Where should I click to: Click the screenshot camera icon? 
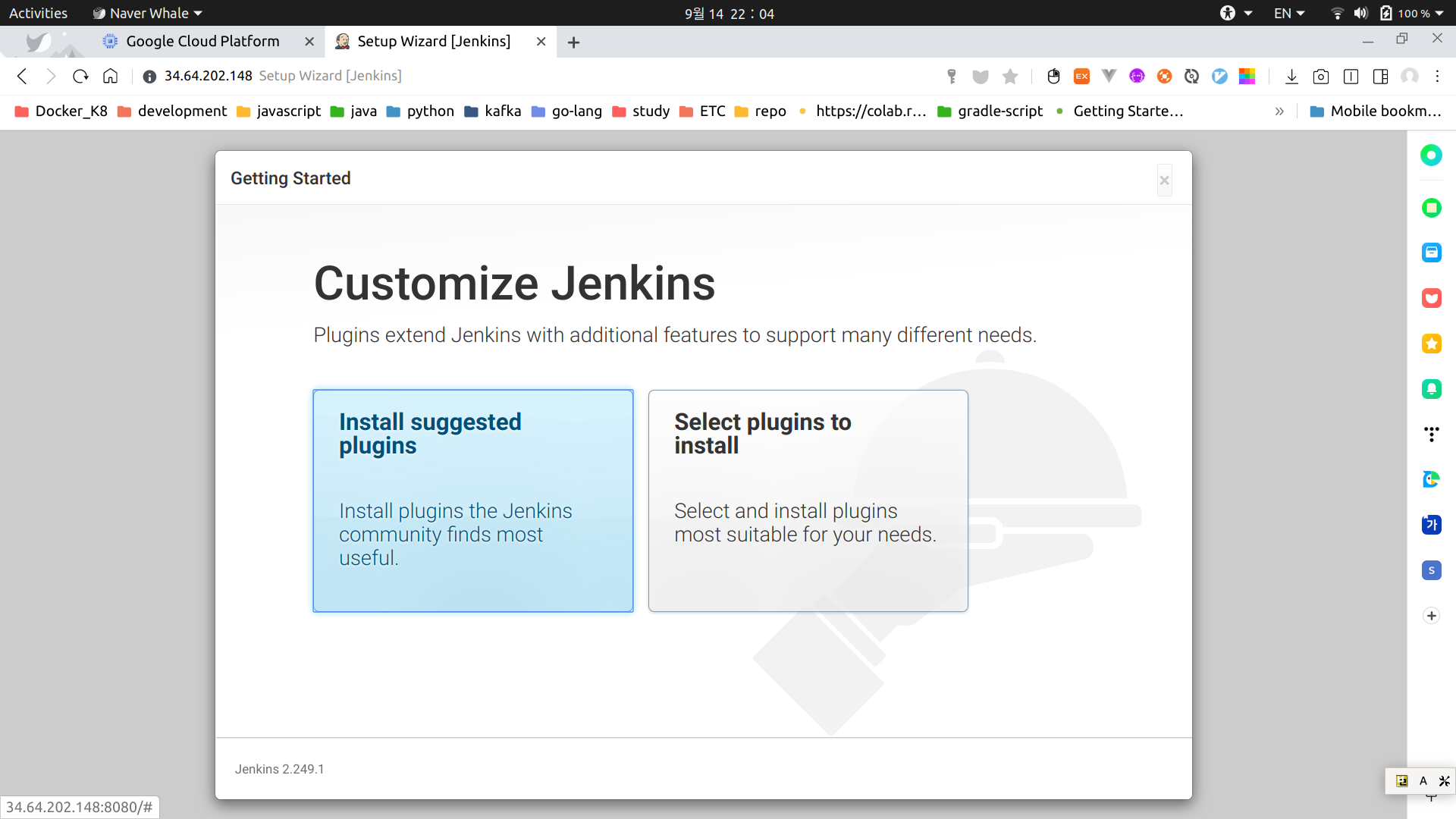(1321, 76)
